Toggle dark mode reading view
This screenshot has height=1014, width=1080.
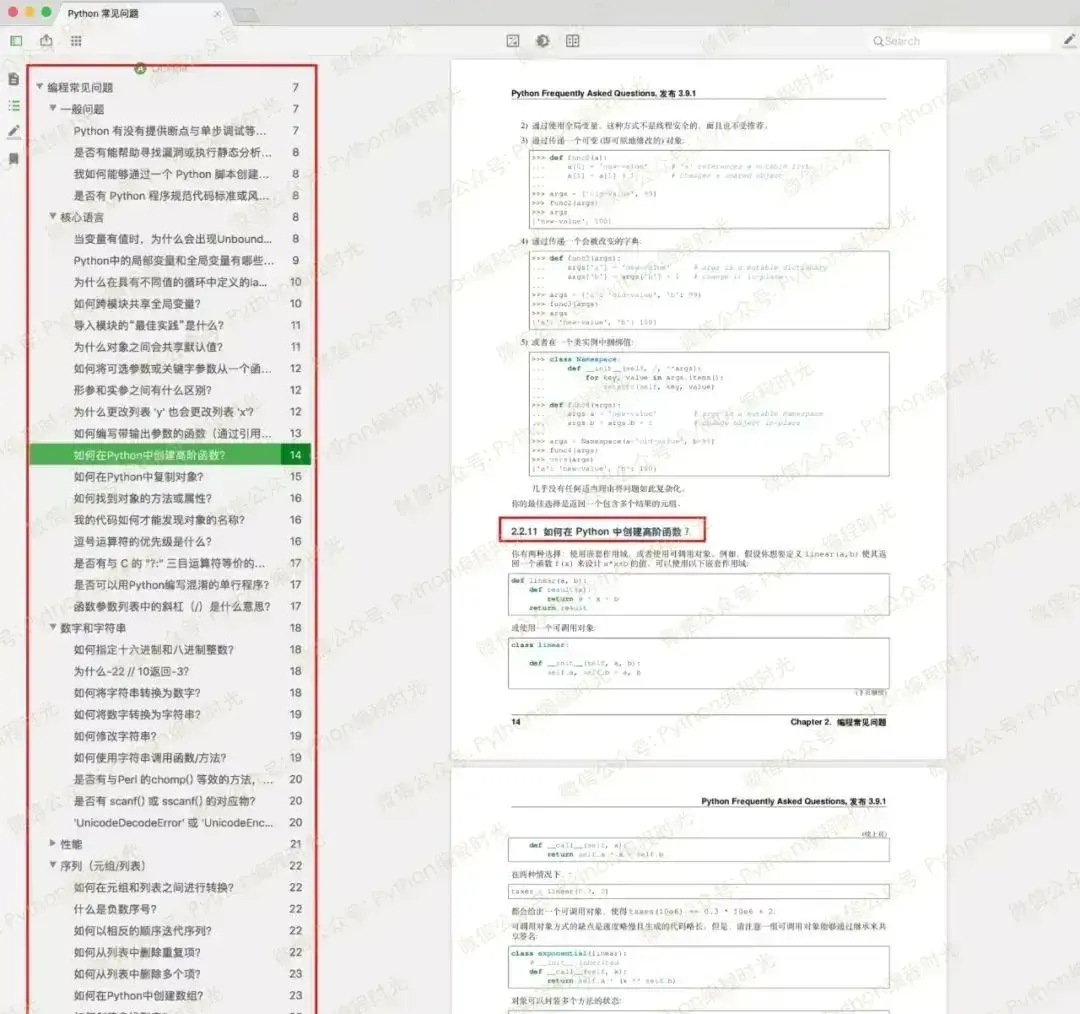click(543, 41)
